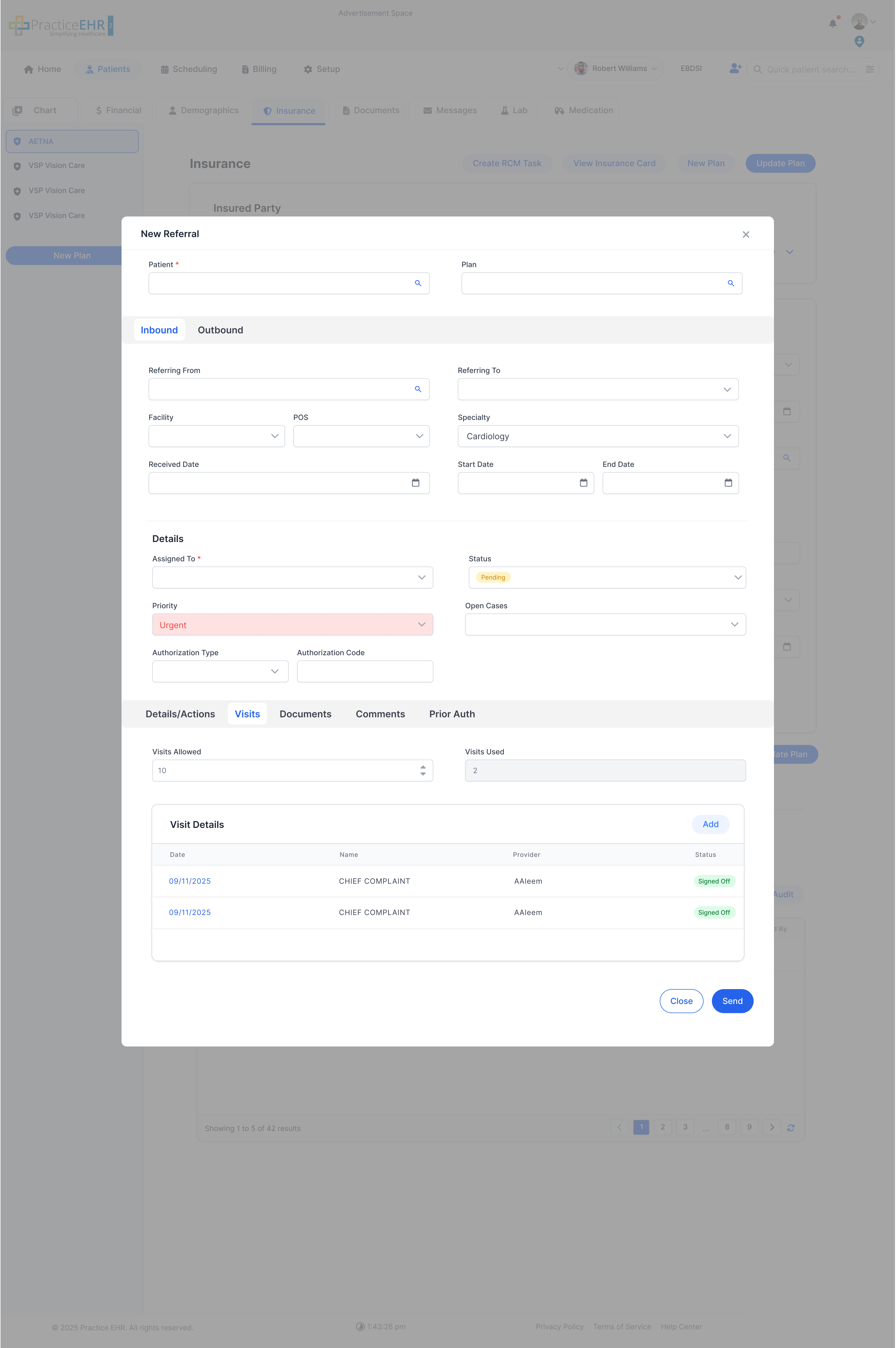Viewport: 896px width, 1348px height.
Task: Switch the referral to Outbound
Action: (221, 330)
